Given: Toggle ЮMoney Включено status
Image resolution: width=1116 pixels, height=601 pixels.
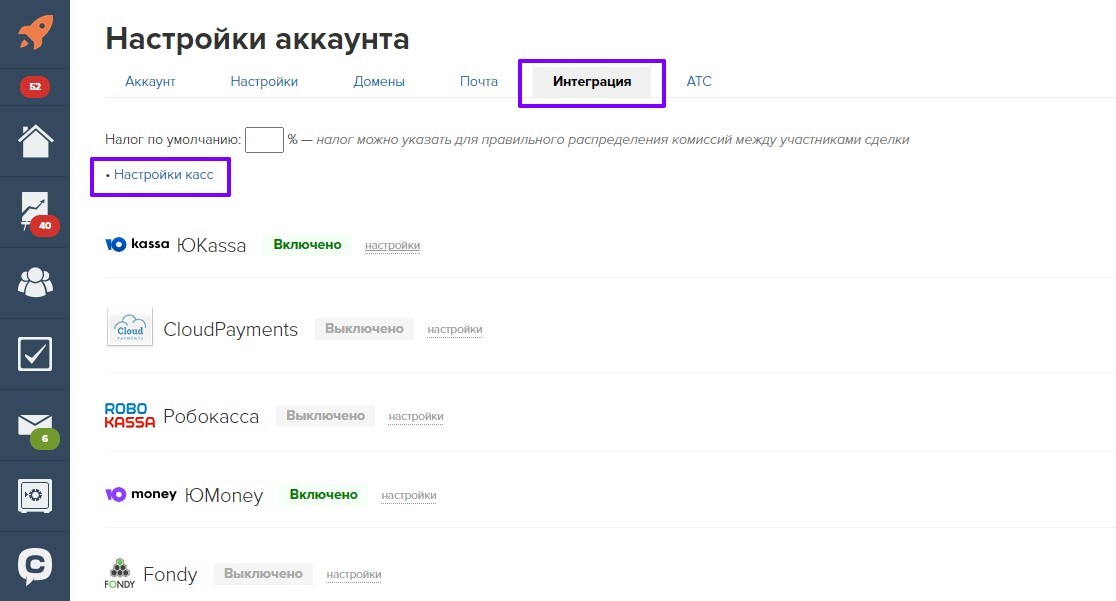Looking at the screenshot, I should point(324,495).
